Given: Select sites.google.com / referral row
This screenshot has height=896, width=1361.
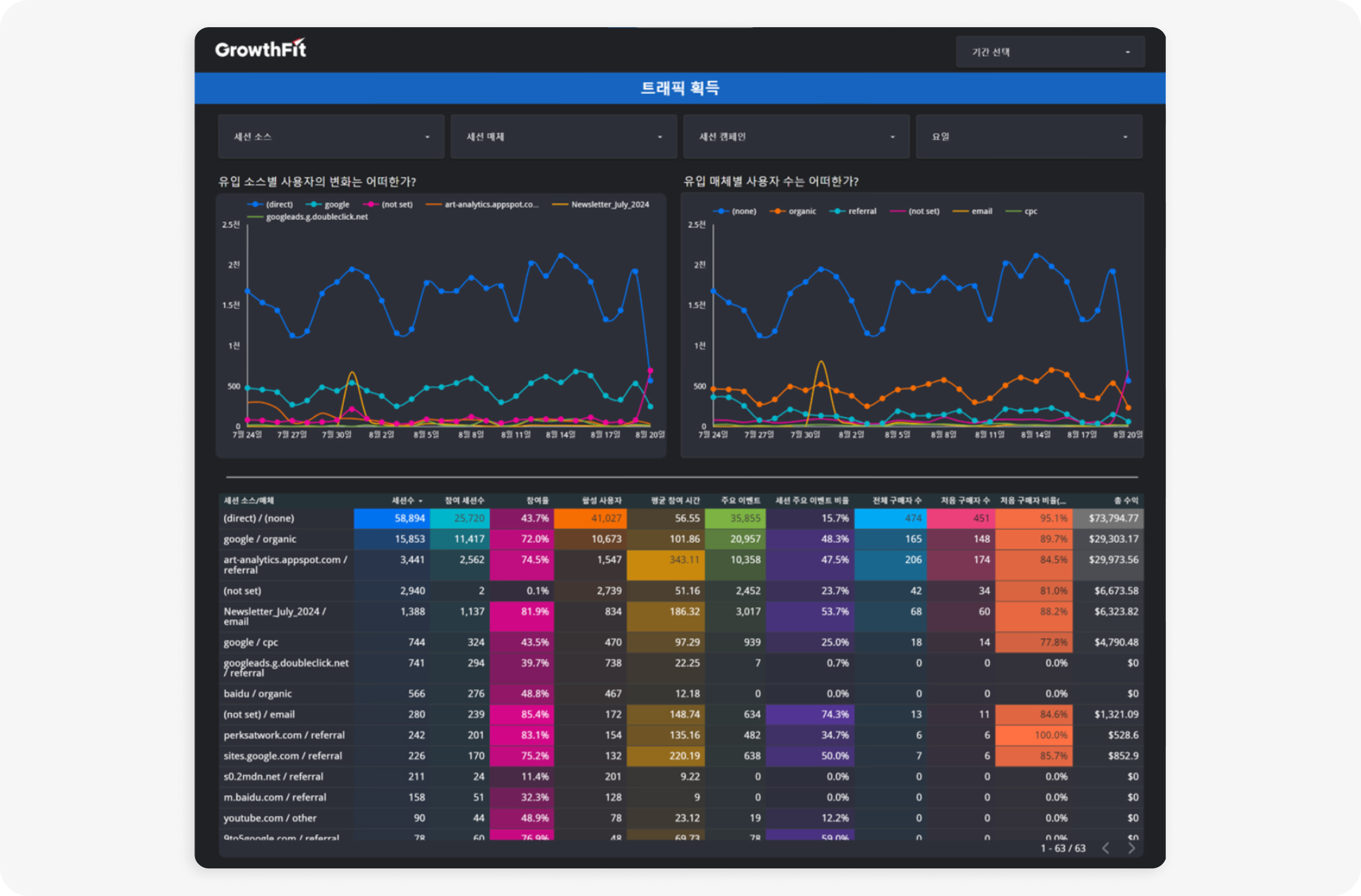Looking at the screenshot, I should 282,756.
